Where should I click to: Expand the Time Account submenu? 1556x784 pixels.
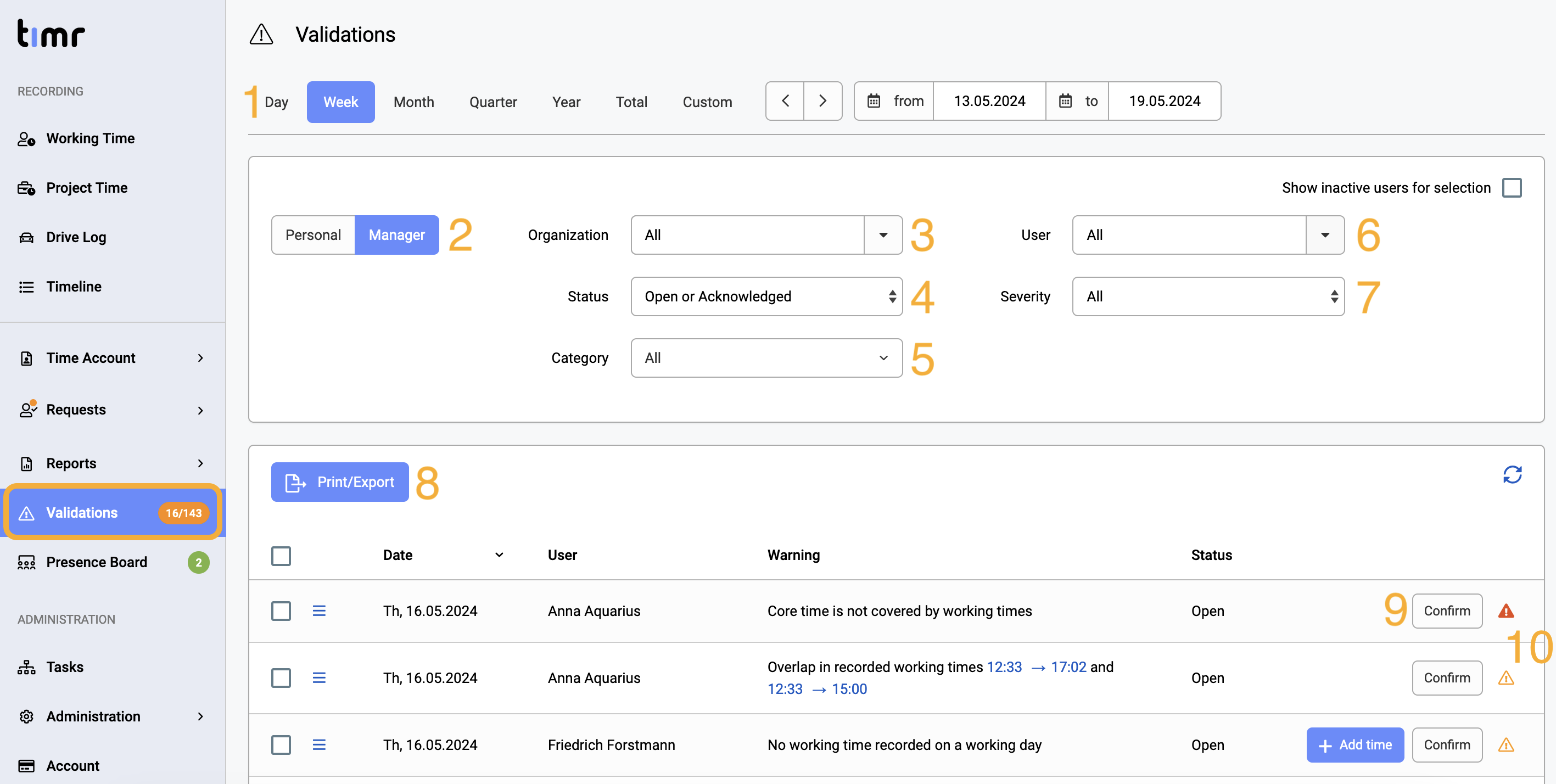click(x=200, y=358)
